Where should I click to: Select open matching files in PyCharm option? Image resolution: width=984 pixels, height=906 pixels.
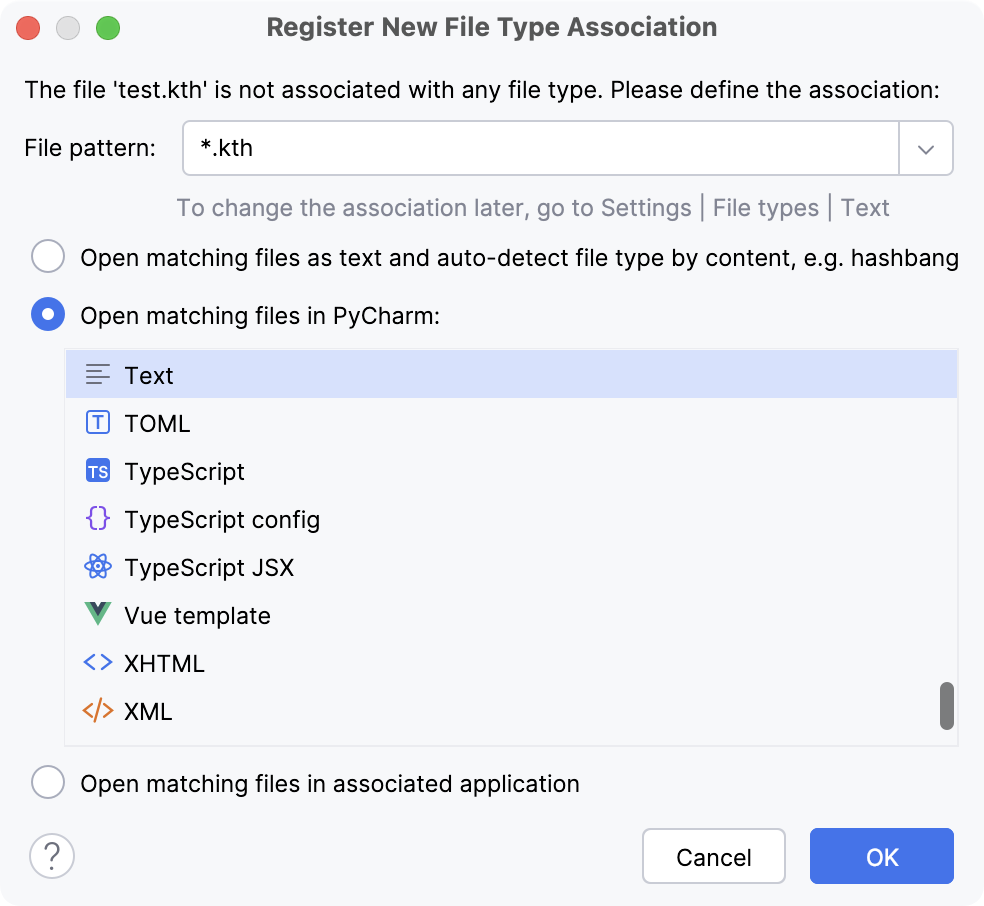[48, 314]
